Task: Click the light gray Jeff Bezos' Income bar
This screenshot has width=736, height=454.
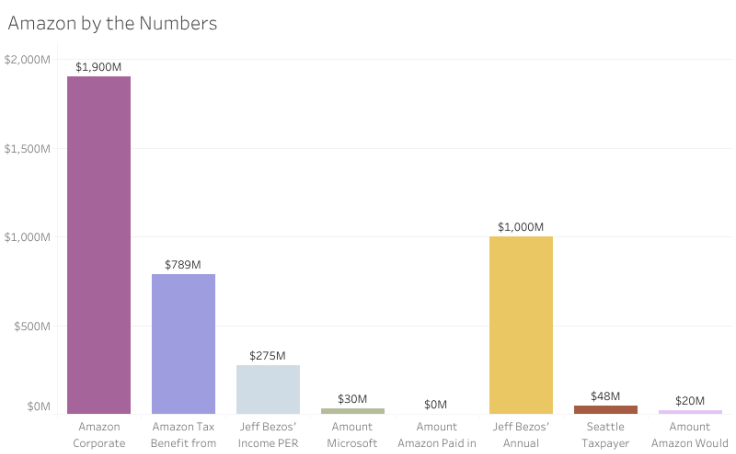Action: click(x=268, y=389)
